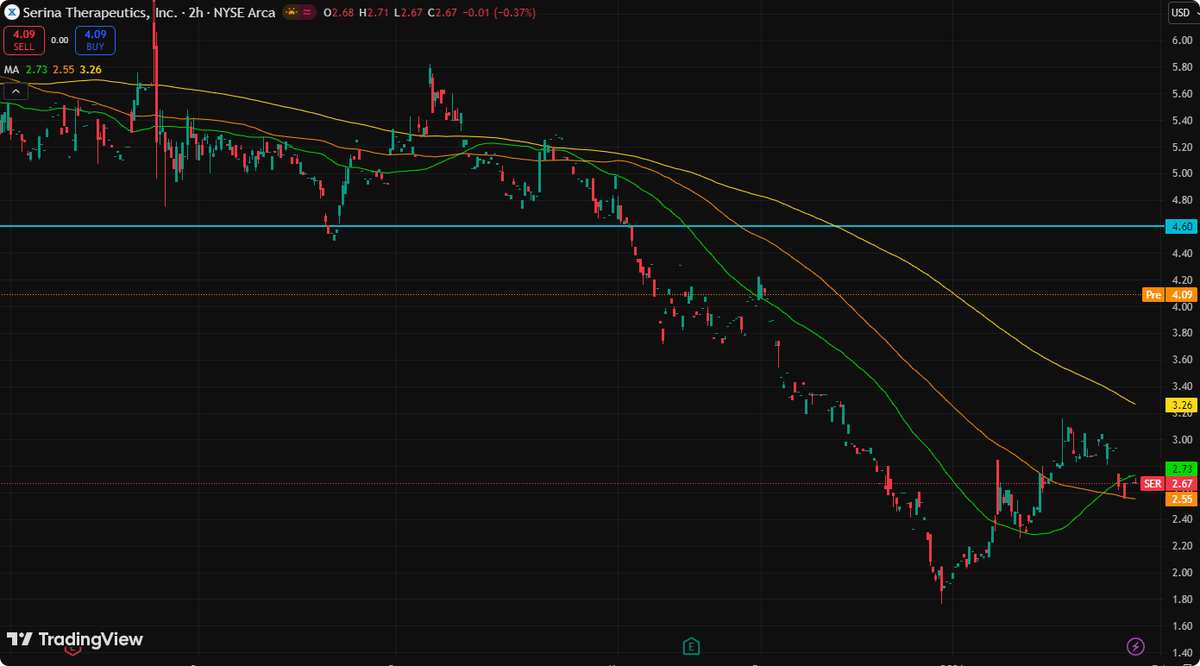Click the 6.00 price axis label

pos(1182,40)
